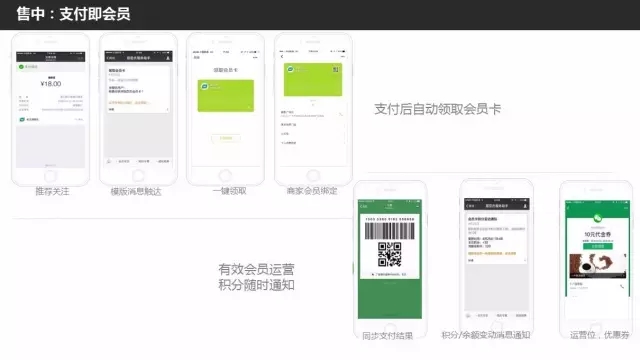Image resolution: width=640 pixels, height=360 pixels.
Task: Click merchant logo on 一键领取 green card
Action: (204, 86)
